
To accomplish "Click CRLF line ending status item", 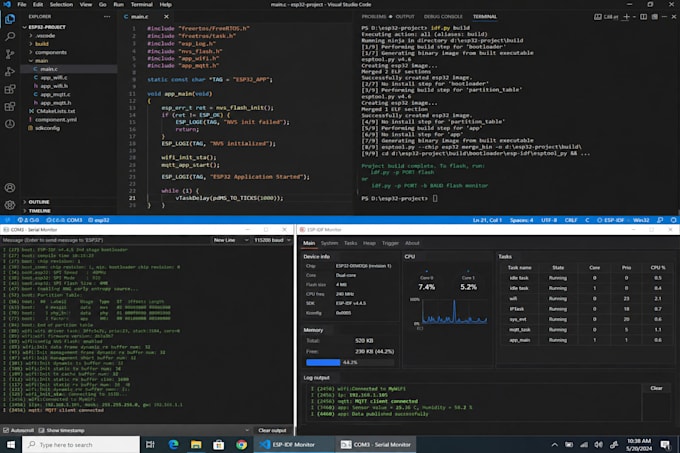I will (571, 220).
